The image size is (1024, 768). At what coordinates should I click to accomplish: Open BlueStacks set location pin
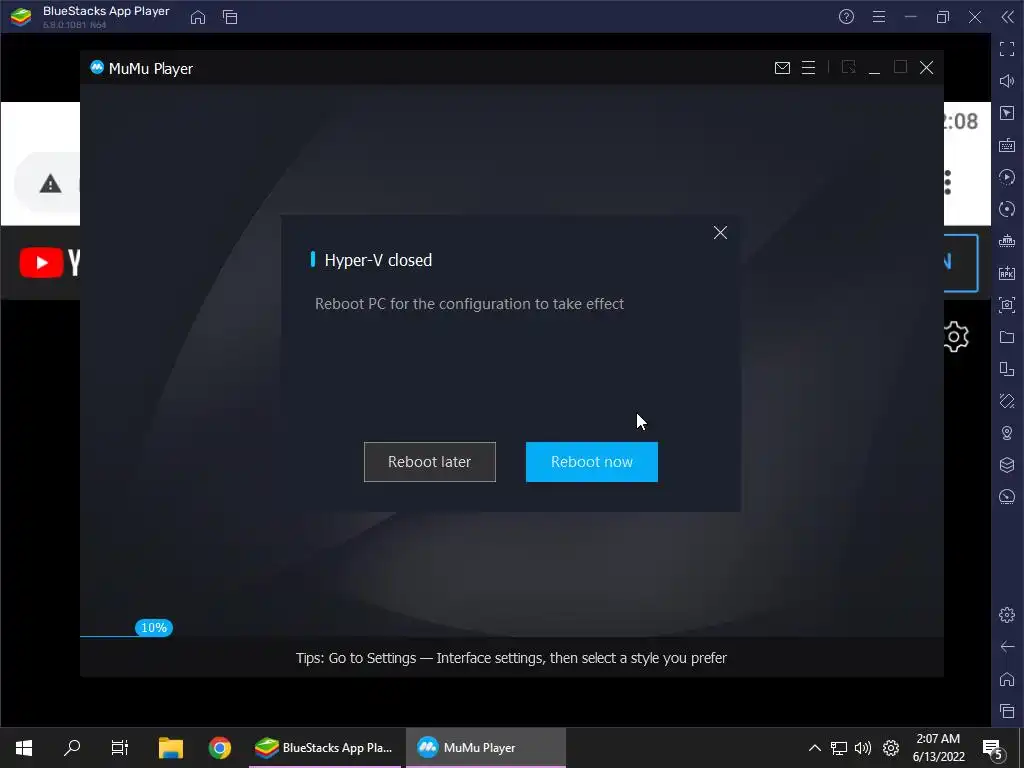coord(1007,433)
